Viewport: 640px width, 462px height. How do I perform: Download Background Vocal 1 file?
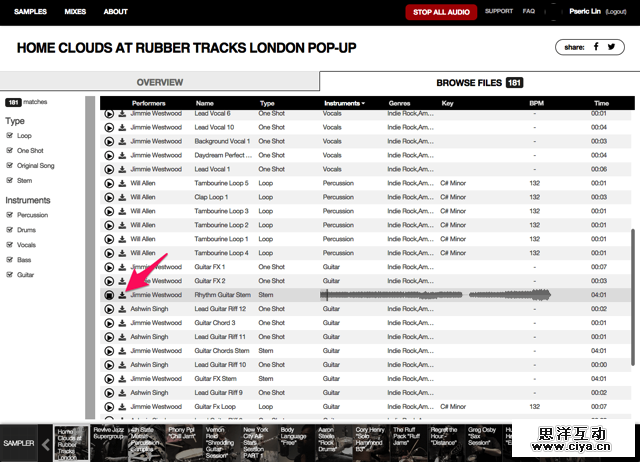122,141
